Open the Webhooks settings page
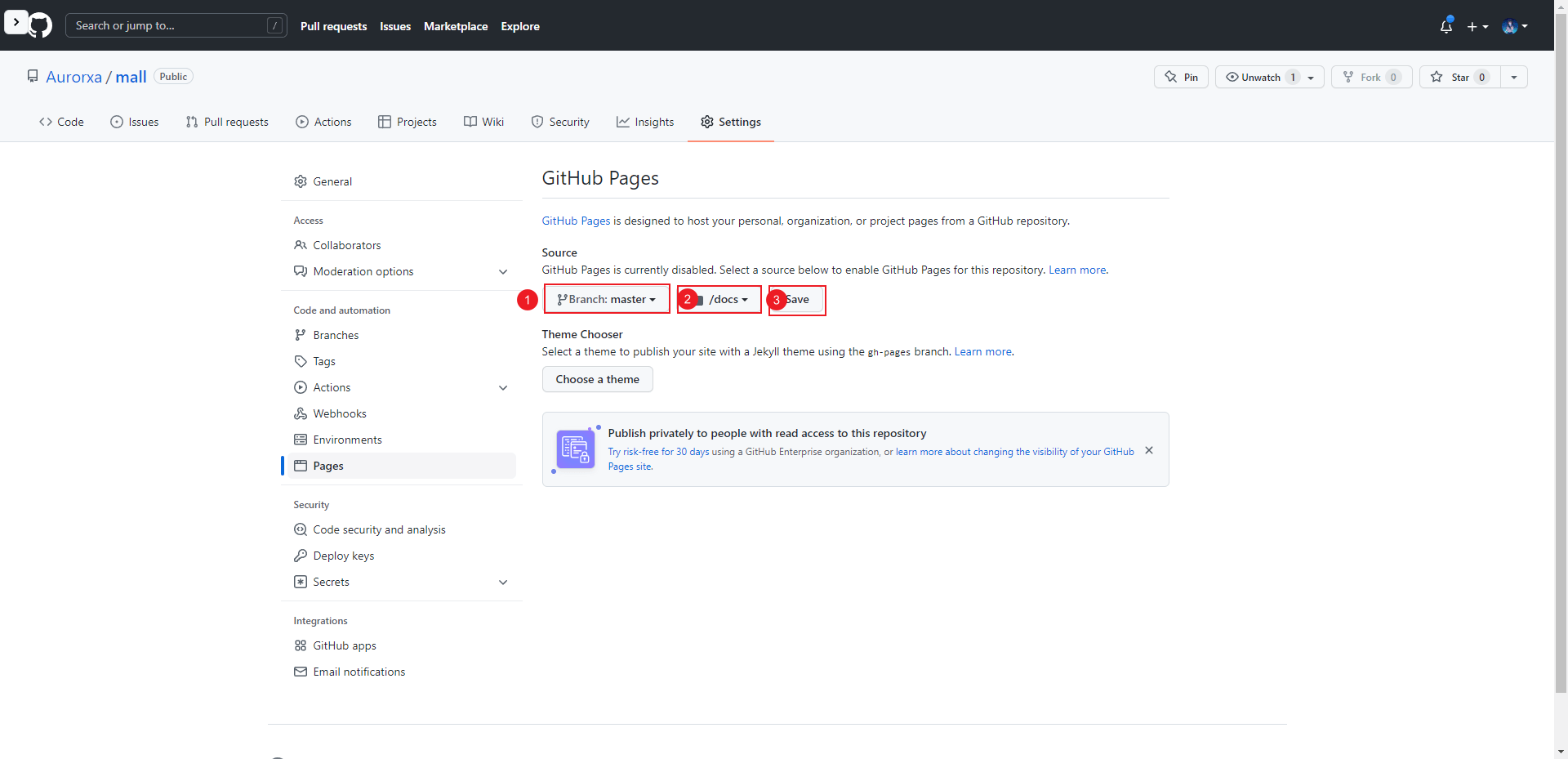The width and height of the screenshot is (1568, 759). 340,413
